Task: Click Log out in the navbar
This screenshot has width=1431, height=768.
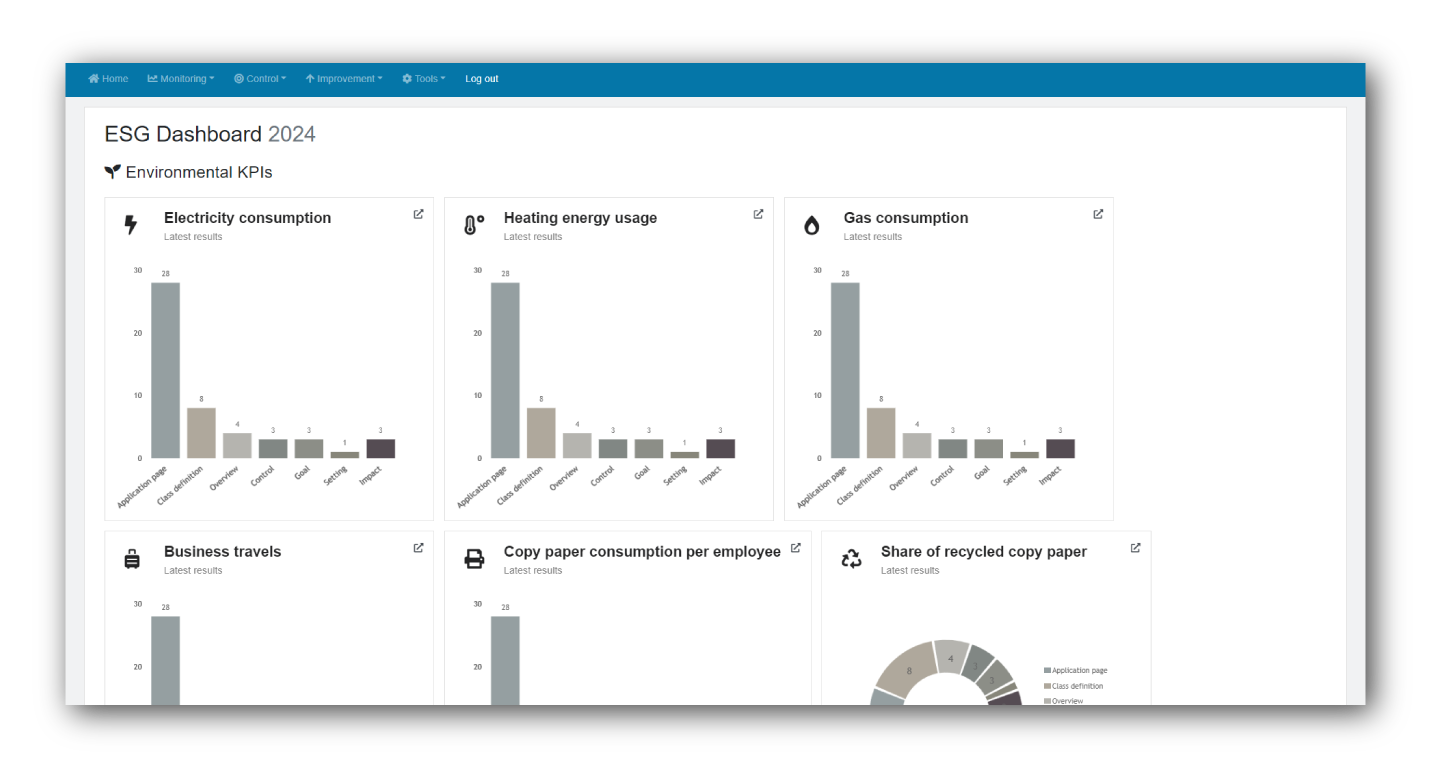Action: coord(481,78)
